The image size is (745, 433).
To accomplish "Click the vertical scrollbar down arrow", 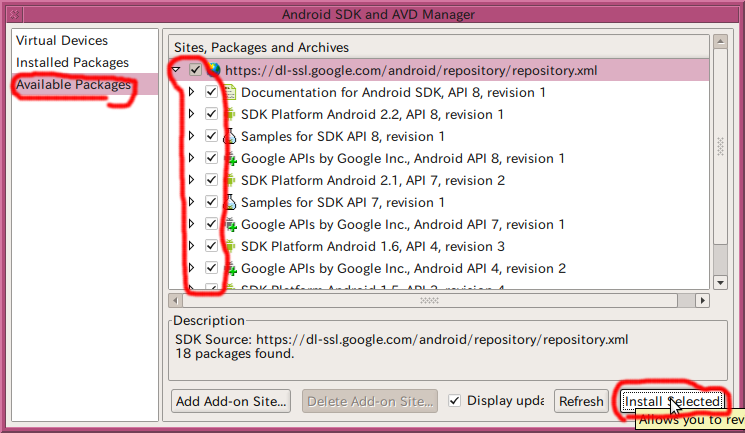I will click(x=720, y=282).
